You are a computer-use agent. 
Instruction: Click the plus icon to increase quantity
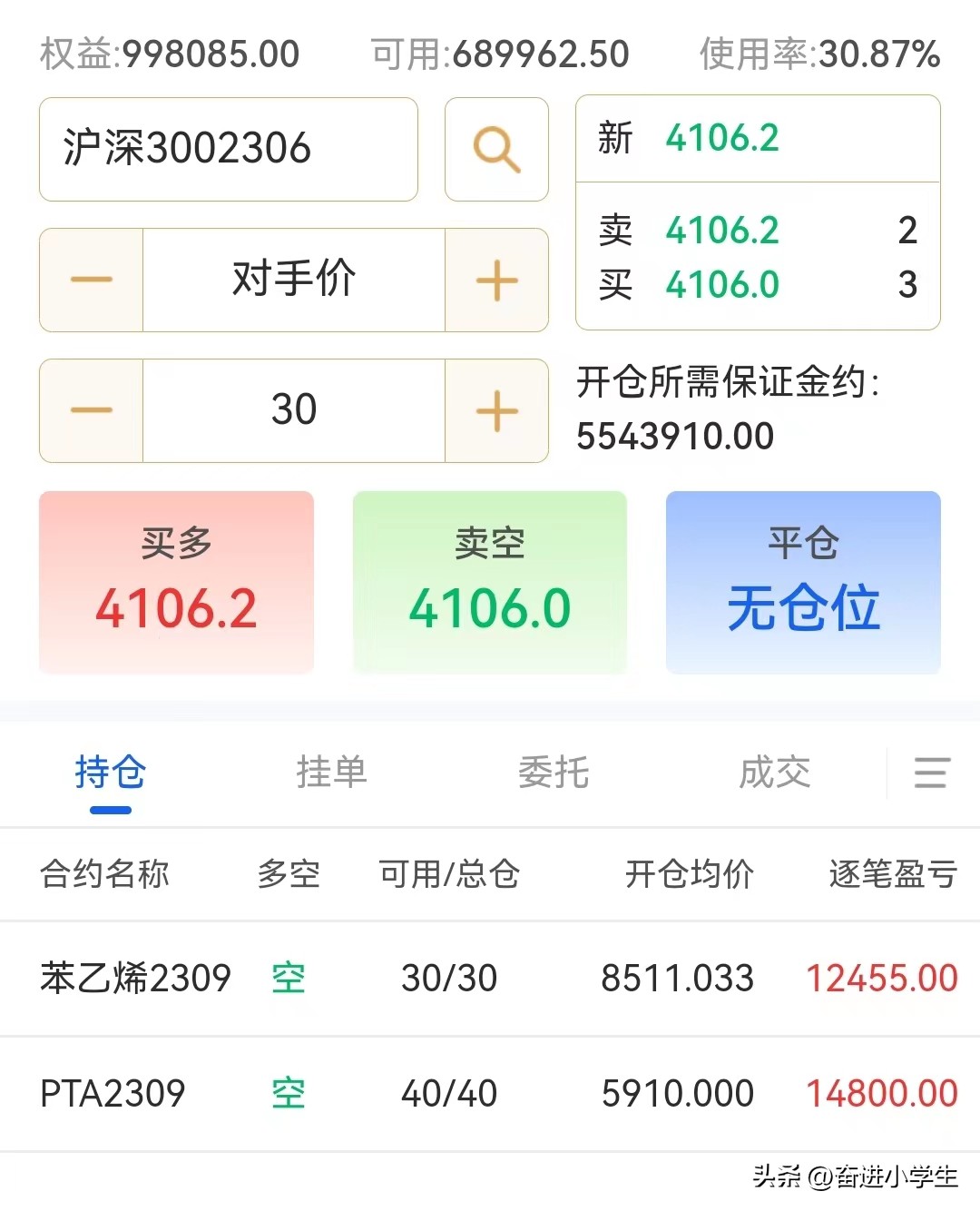(495, 410)
